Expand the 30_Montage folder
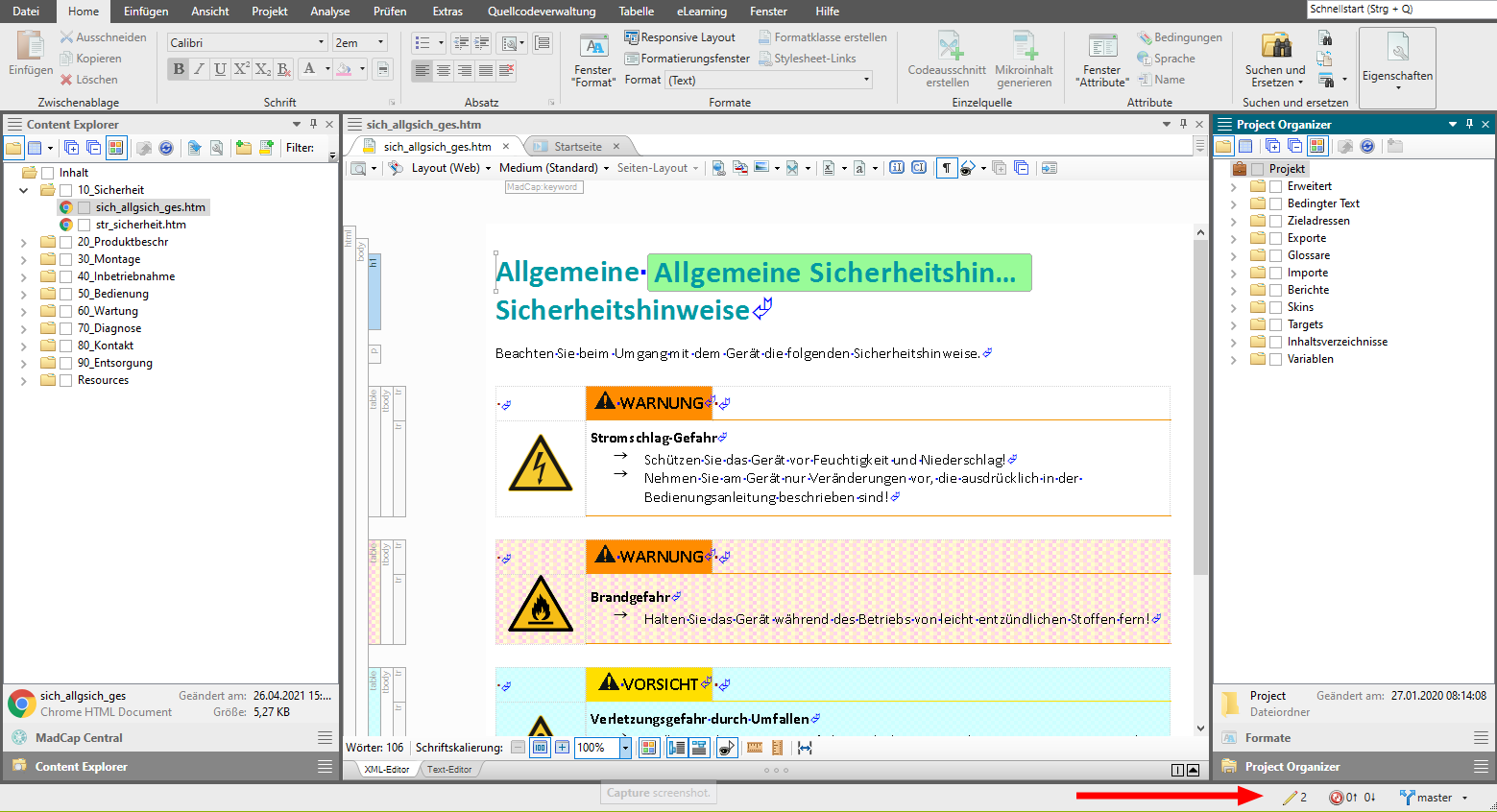 24,259
